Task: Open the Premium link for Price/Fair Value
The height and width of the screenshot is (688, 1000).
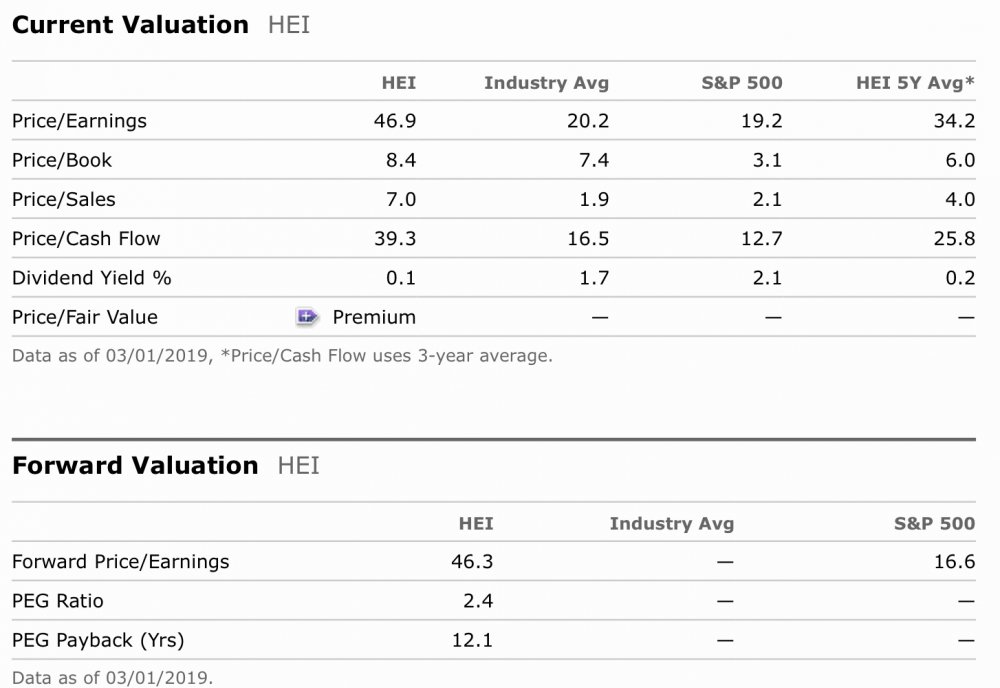Action: tap(373, 317)
